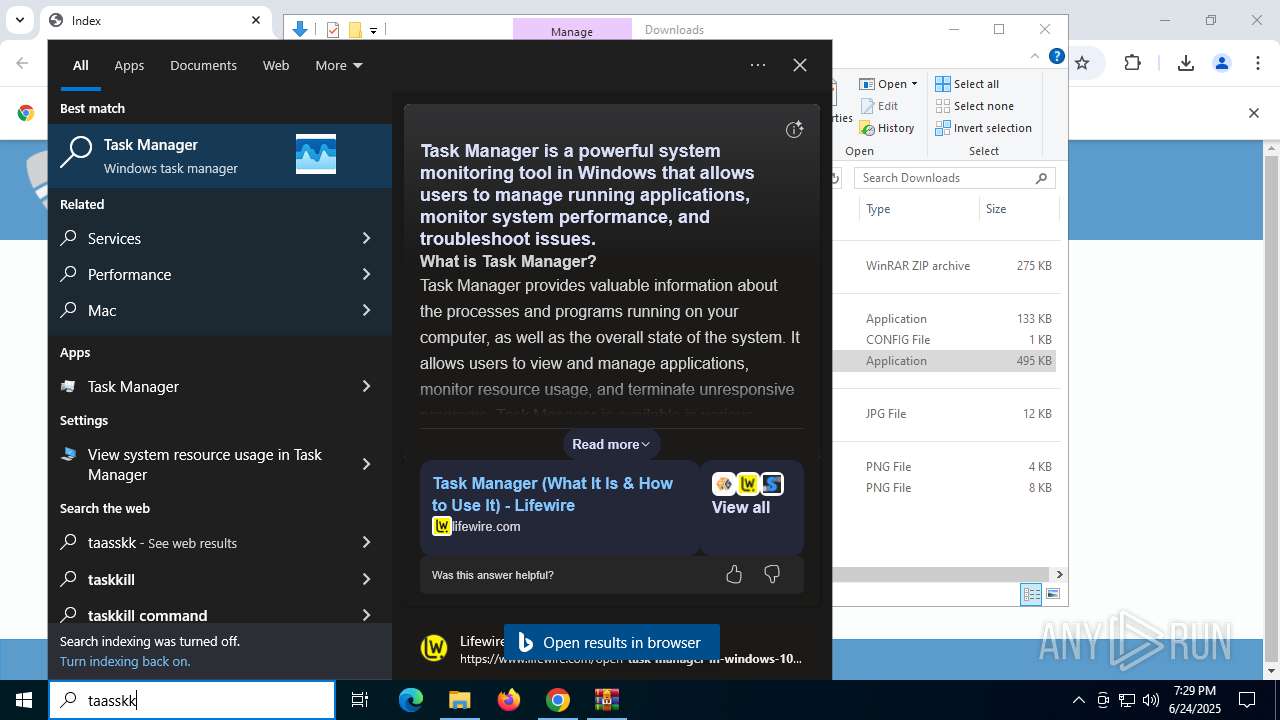Show hidden system tray icons
This screenshot has width=1280, height=720.
tap(1078, 700)
